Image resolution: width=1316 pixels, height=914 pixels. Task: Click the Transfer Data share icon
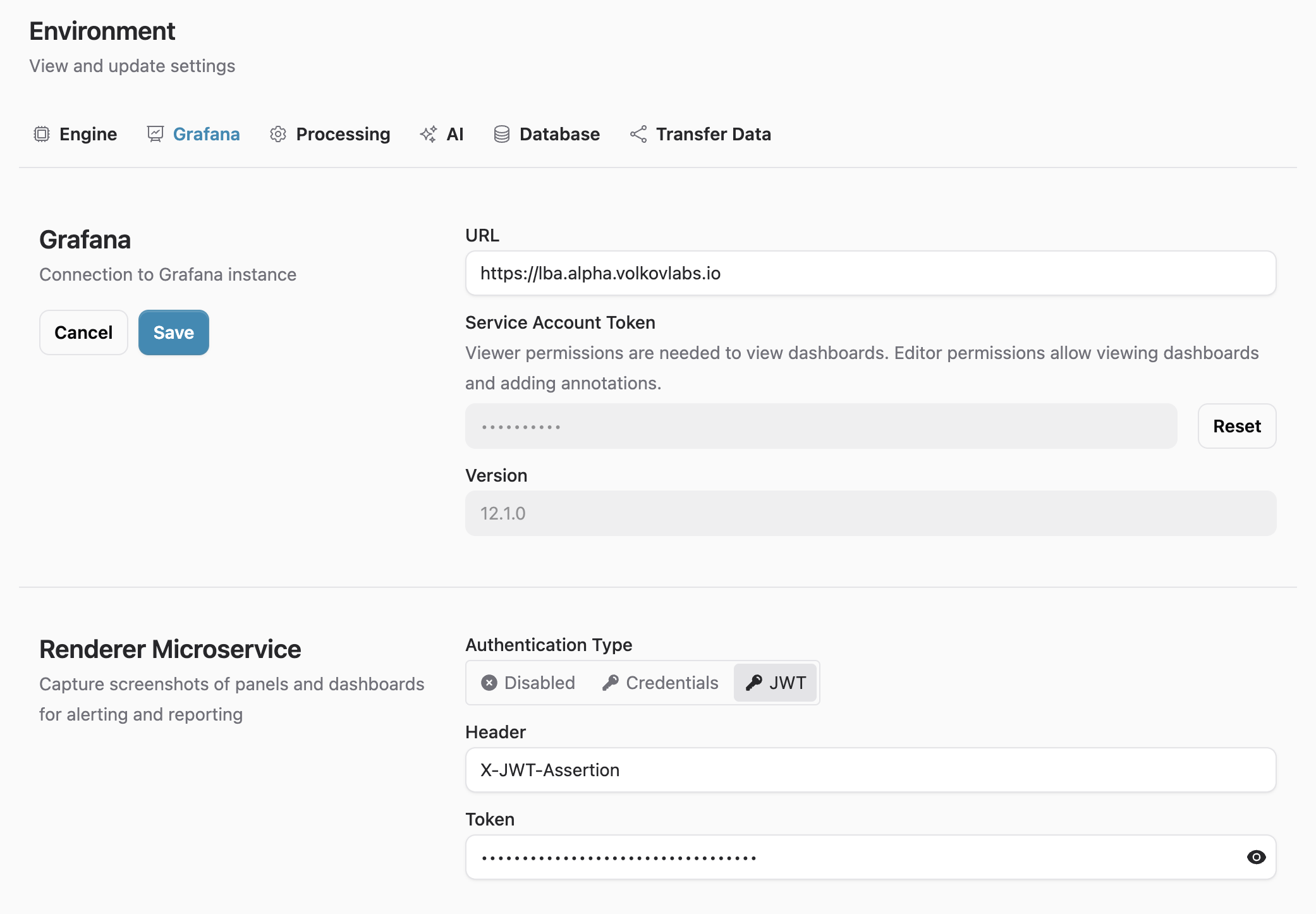pos(638,134)
